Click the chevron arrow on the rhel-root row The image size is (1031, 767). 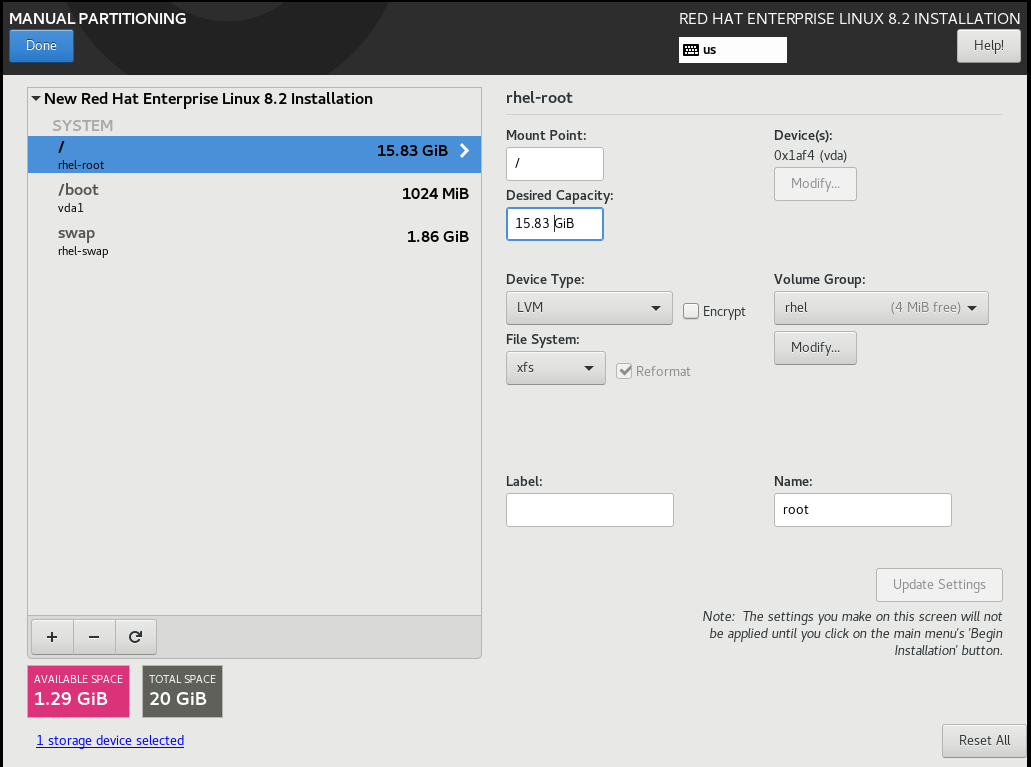[464, 151]
